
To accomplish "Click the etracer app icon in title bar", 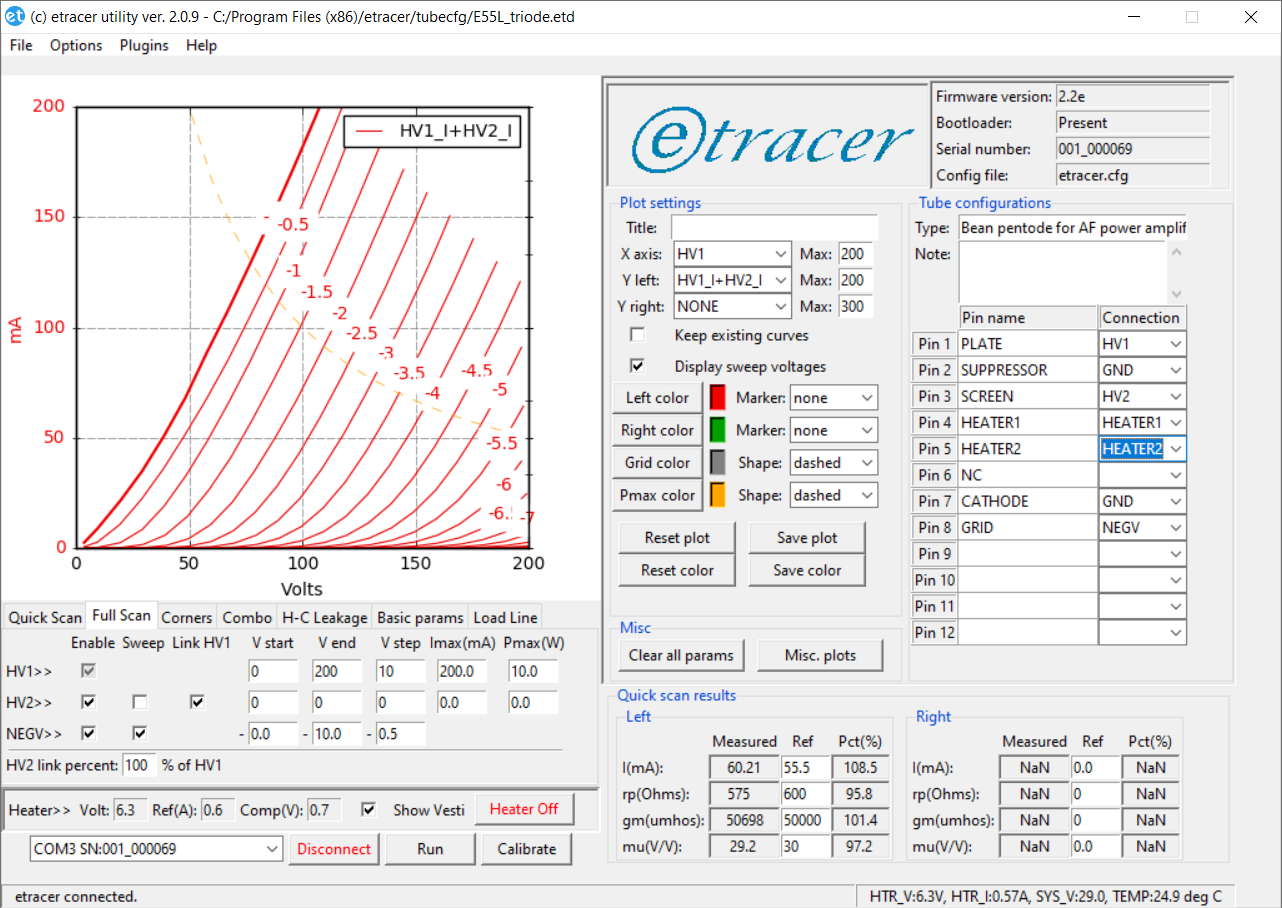I will 15,17.
